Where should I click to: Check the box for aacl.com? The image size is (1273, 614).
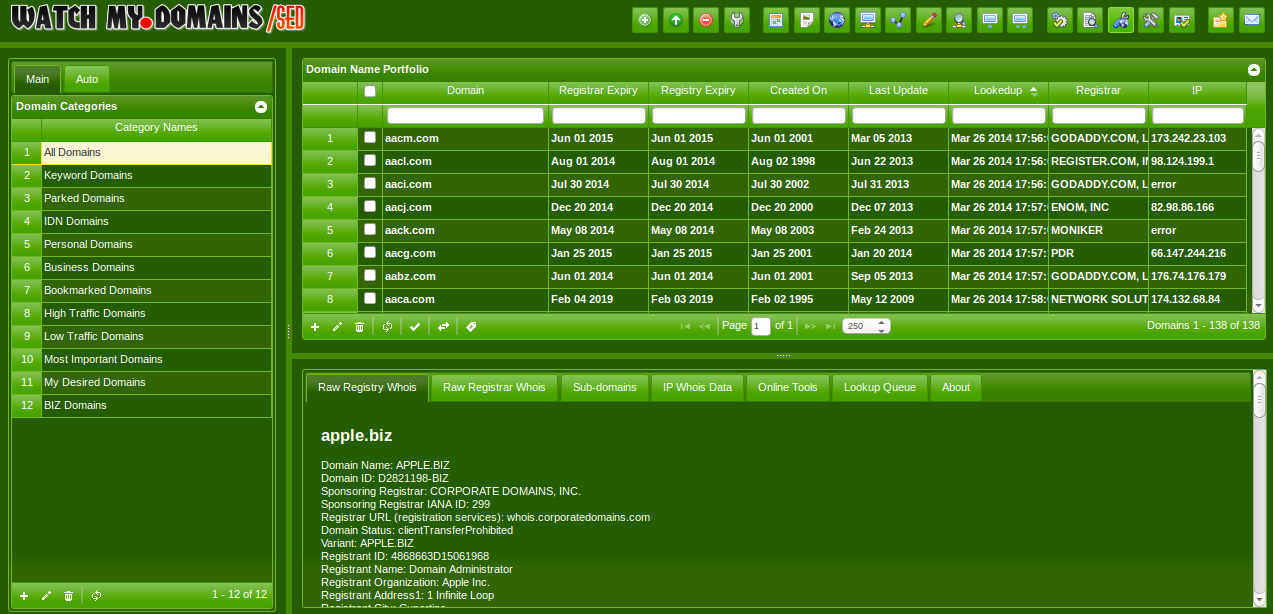click(370, 161)
